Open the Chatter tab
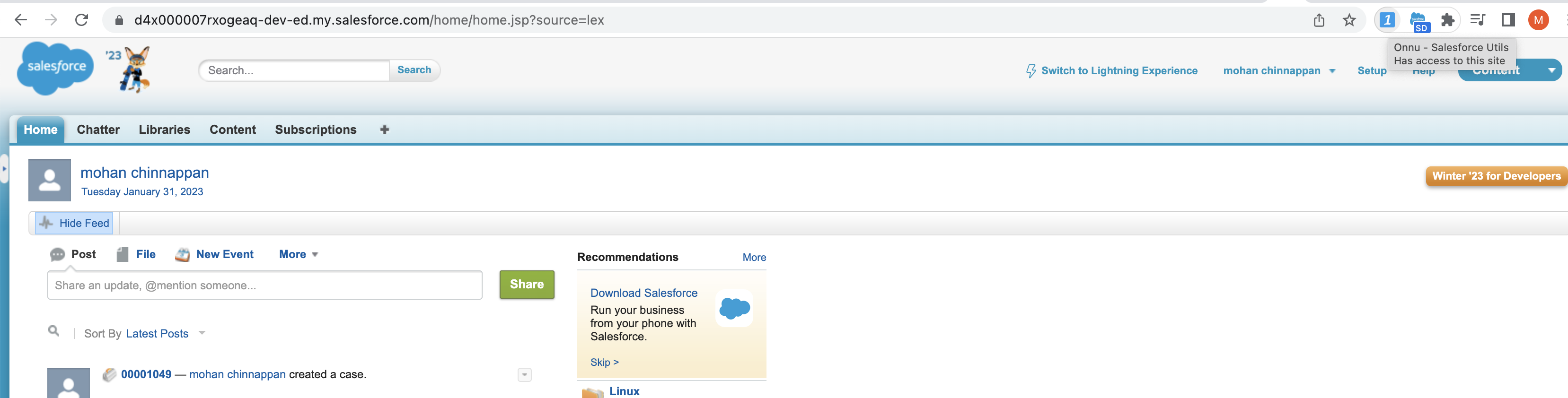1568x398 pixels. point(98,130)
